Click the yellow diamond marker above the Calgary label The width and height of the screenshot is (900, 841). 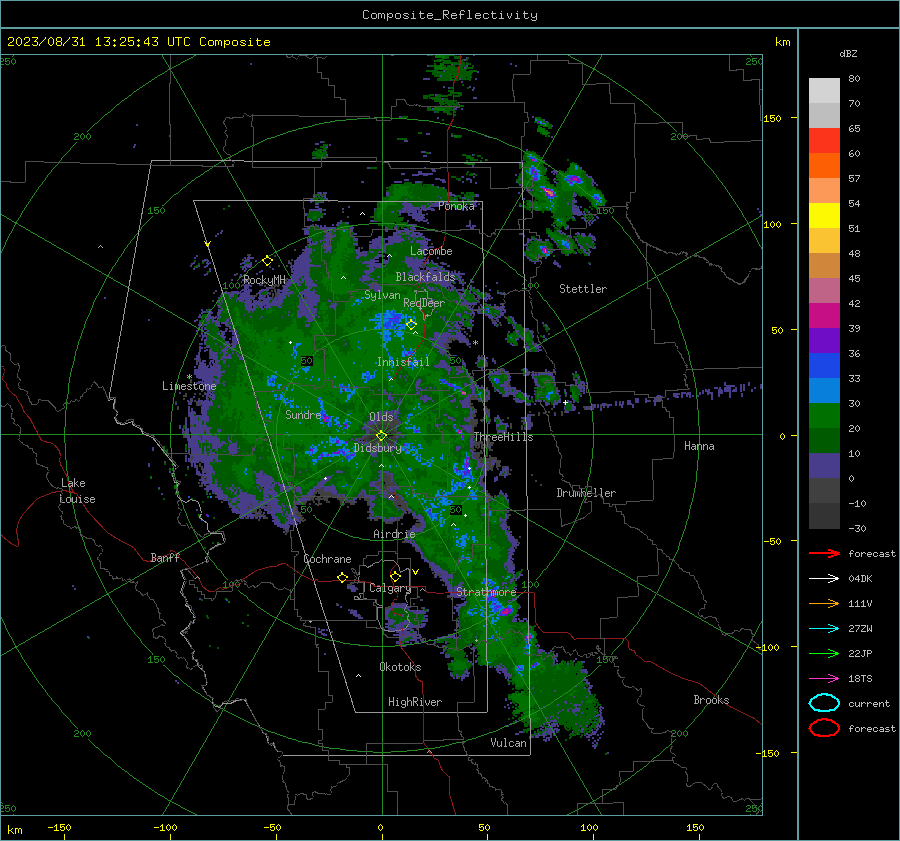pyautogui.click(x=395, y=576)
